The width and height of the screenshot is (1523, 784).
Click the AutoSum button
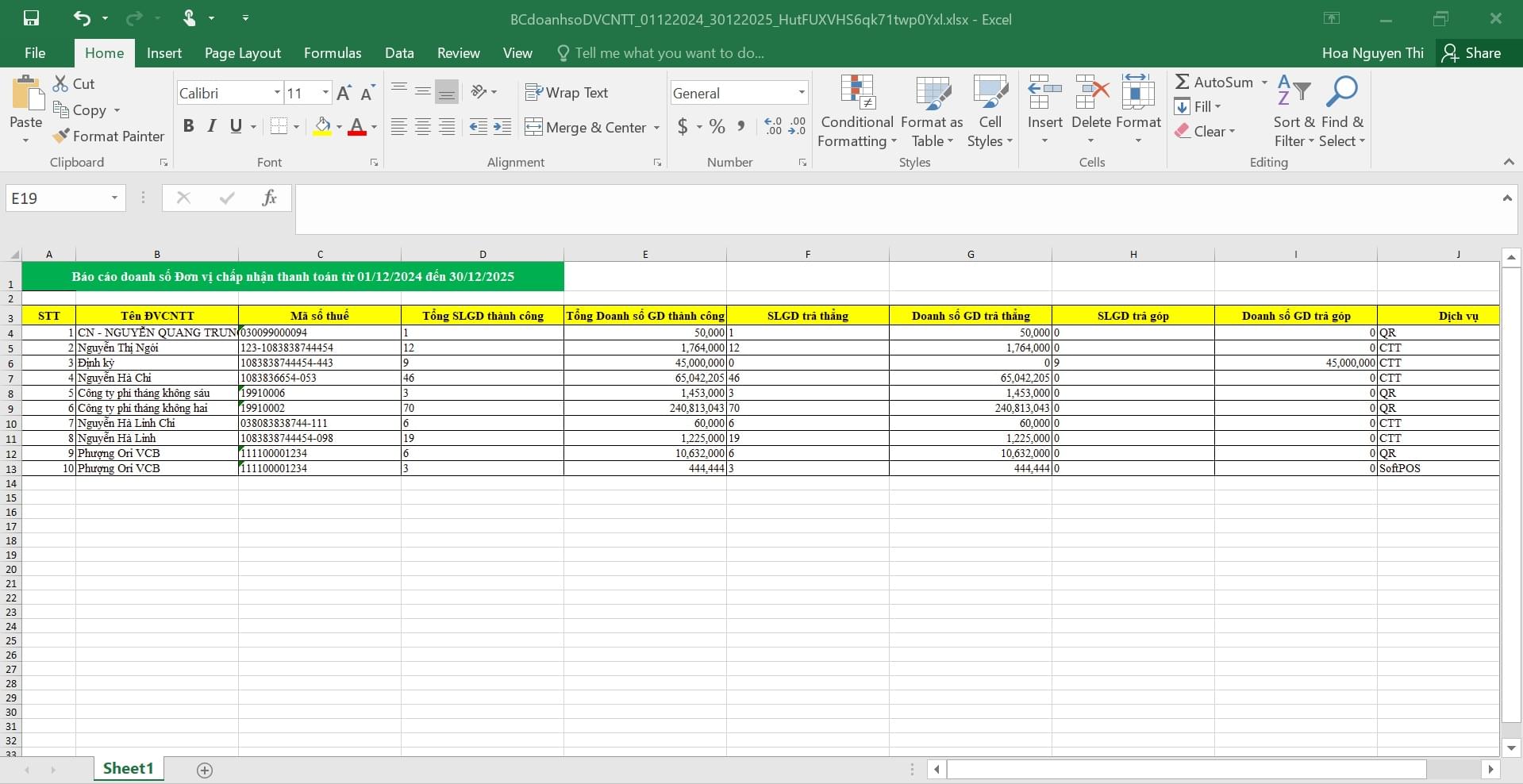(x=1214, y=82)
